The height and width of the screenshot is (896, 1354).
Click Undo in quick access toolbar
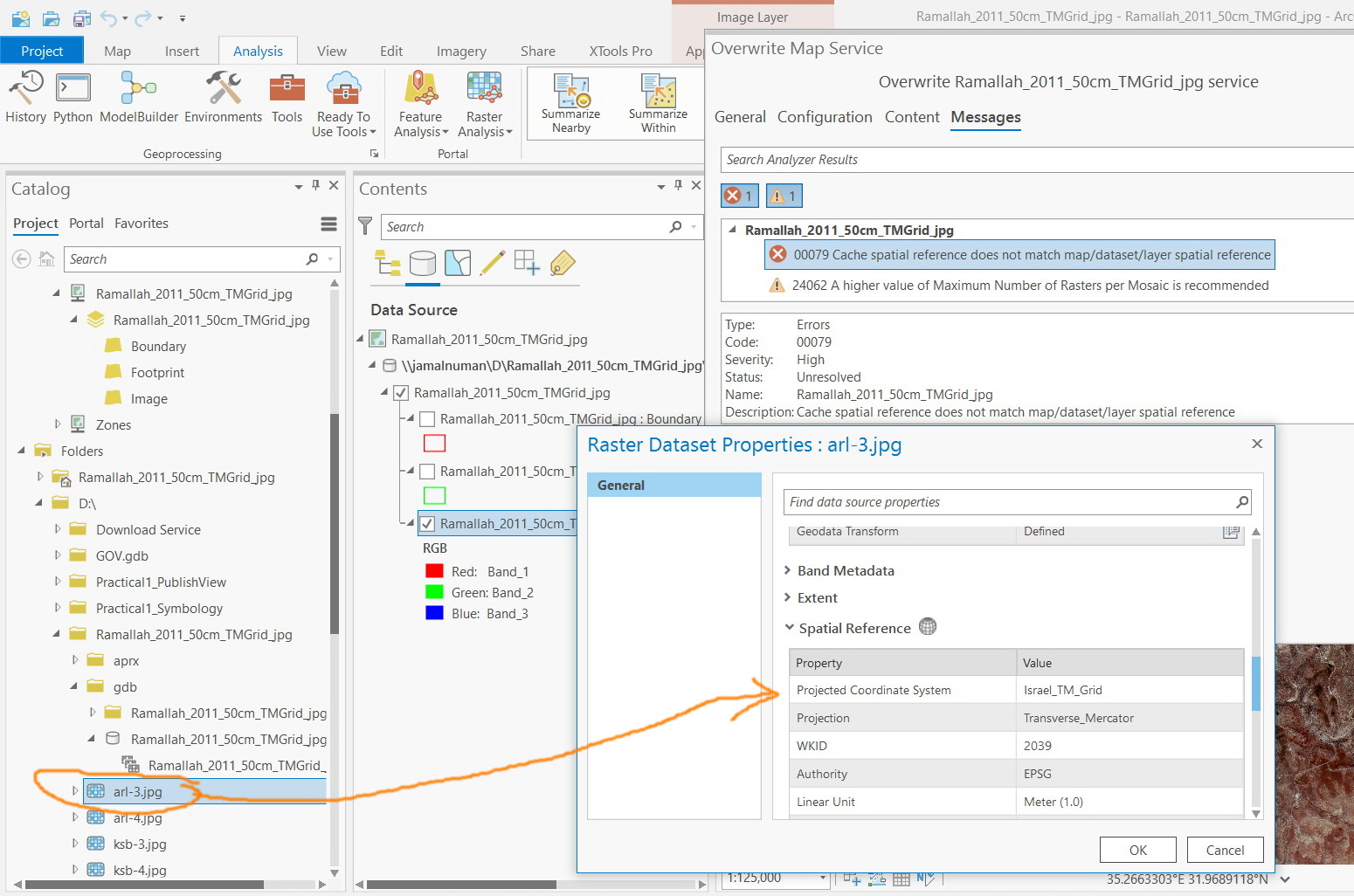click(x=108, y=17)
